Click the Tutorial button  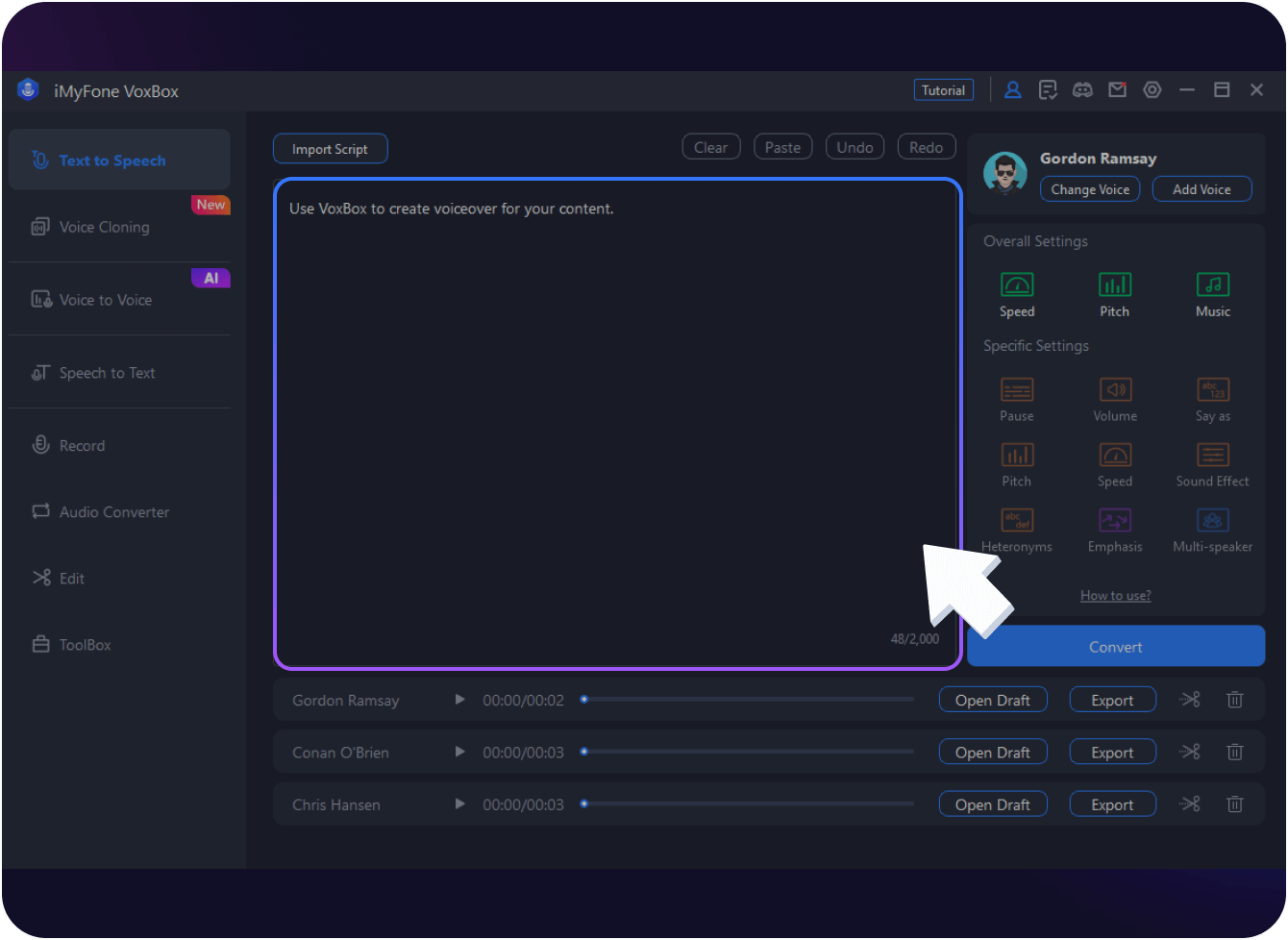[x=943, y=90]
